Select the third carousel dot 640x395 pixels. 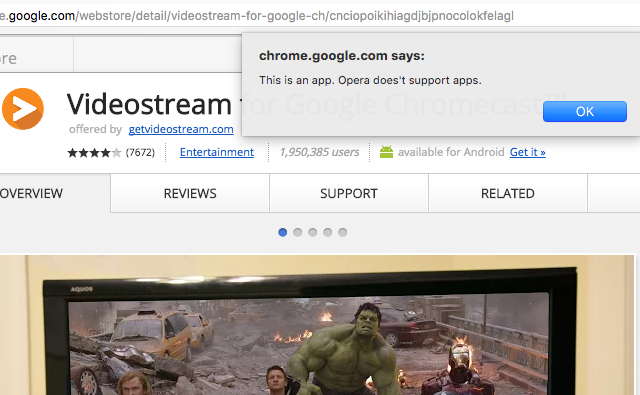pos(313,232)
